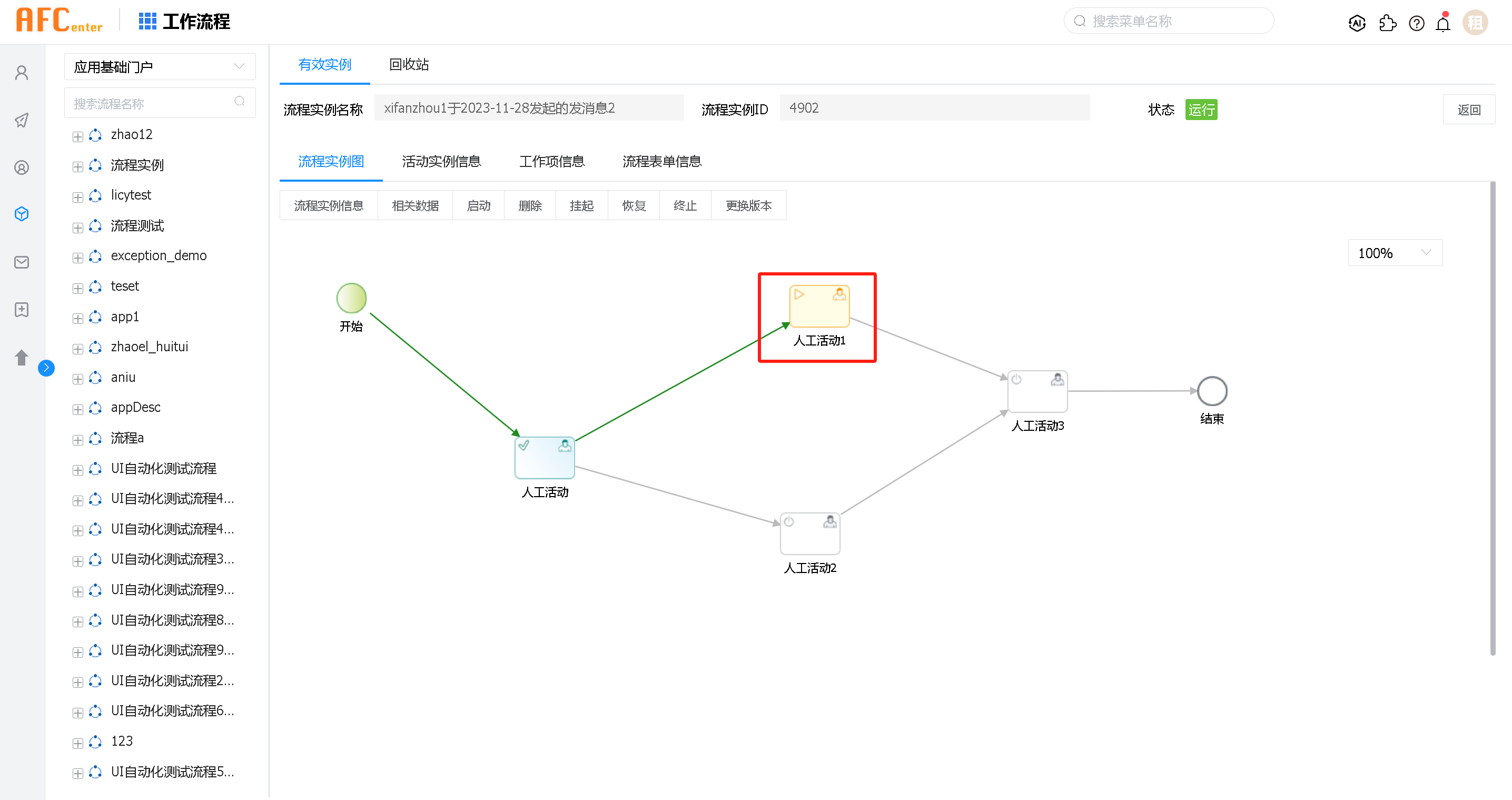Expand the zhao12 tree node
Screen dimensions: 1512x800
point(77,137)
